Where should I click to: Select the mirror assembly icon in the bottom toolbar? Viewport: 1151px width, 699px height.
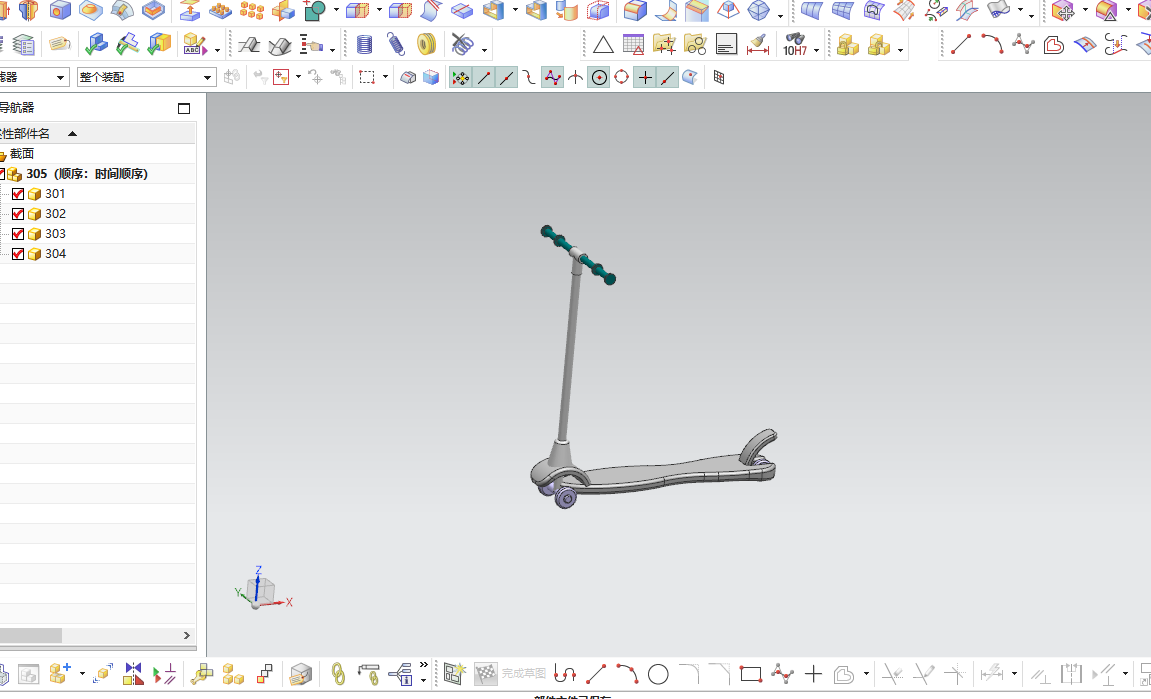click(x=134, y=673)
